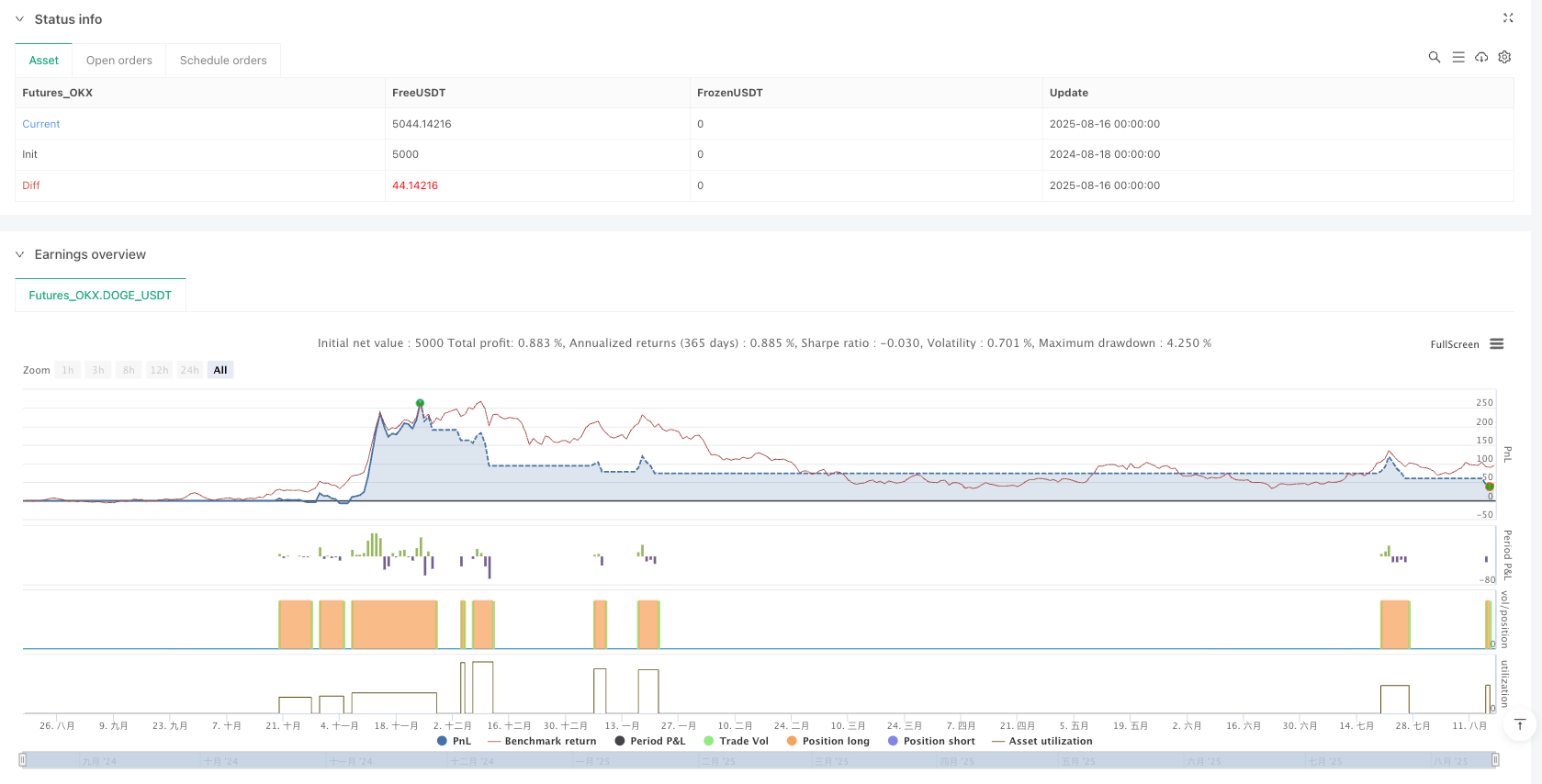This screenshot has height=784, width=1542.
Task: Select the Futures_OKX.DOGE_USDT tab
Action: click(x=100, y=296)
